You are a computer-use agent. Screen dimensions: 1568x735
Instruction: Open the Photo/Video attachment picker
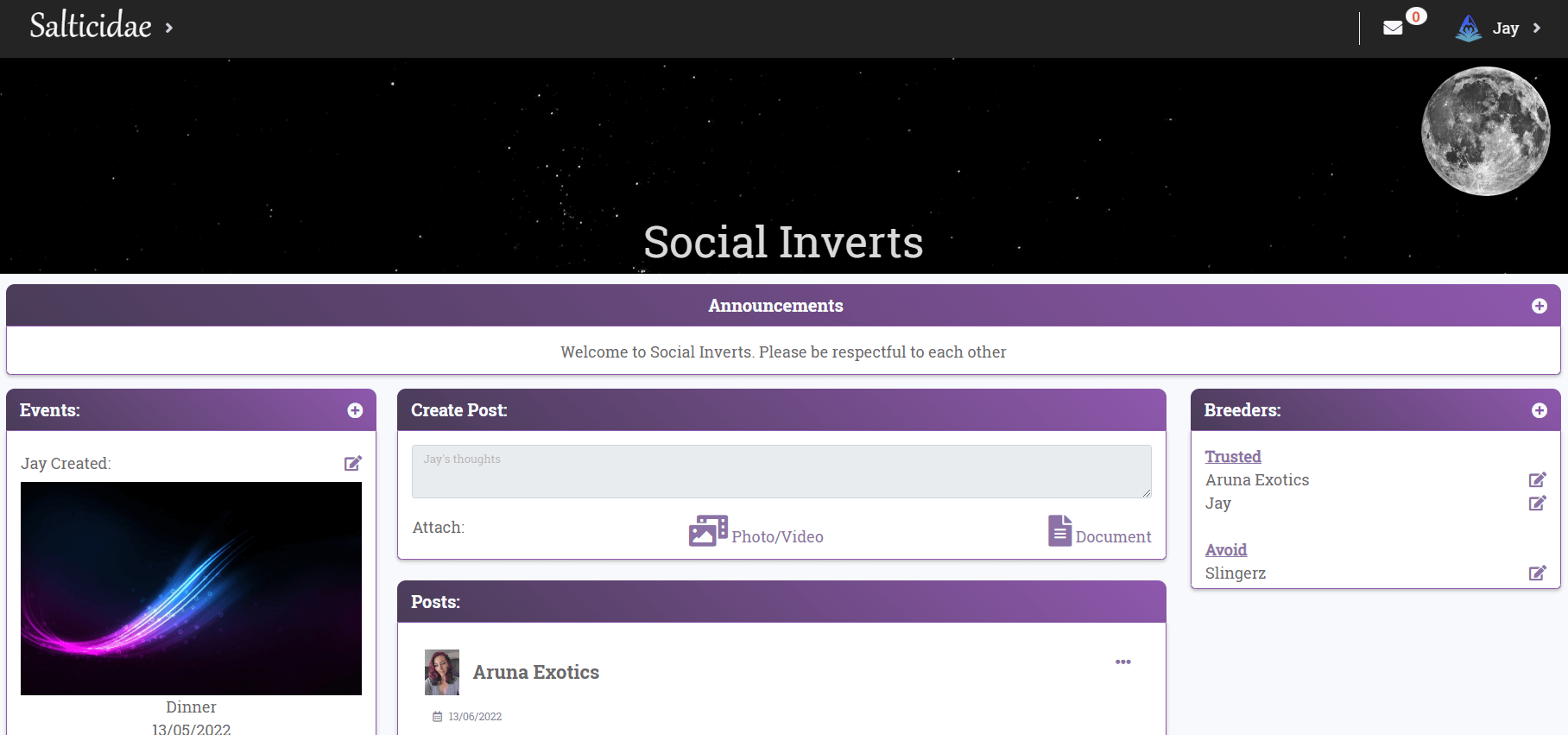click(x=756, y=531)
